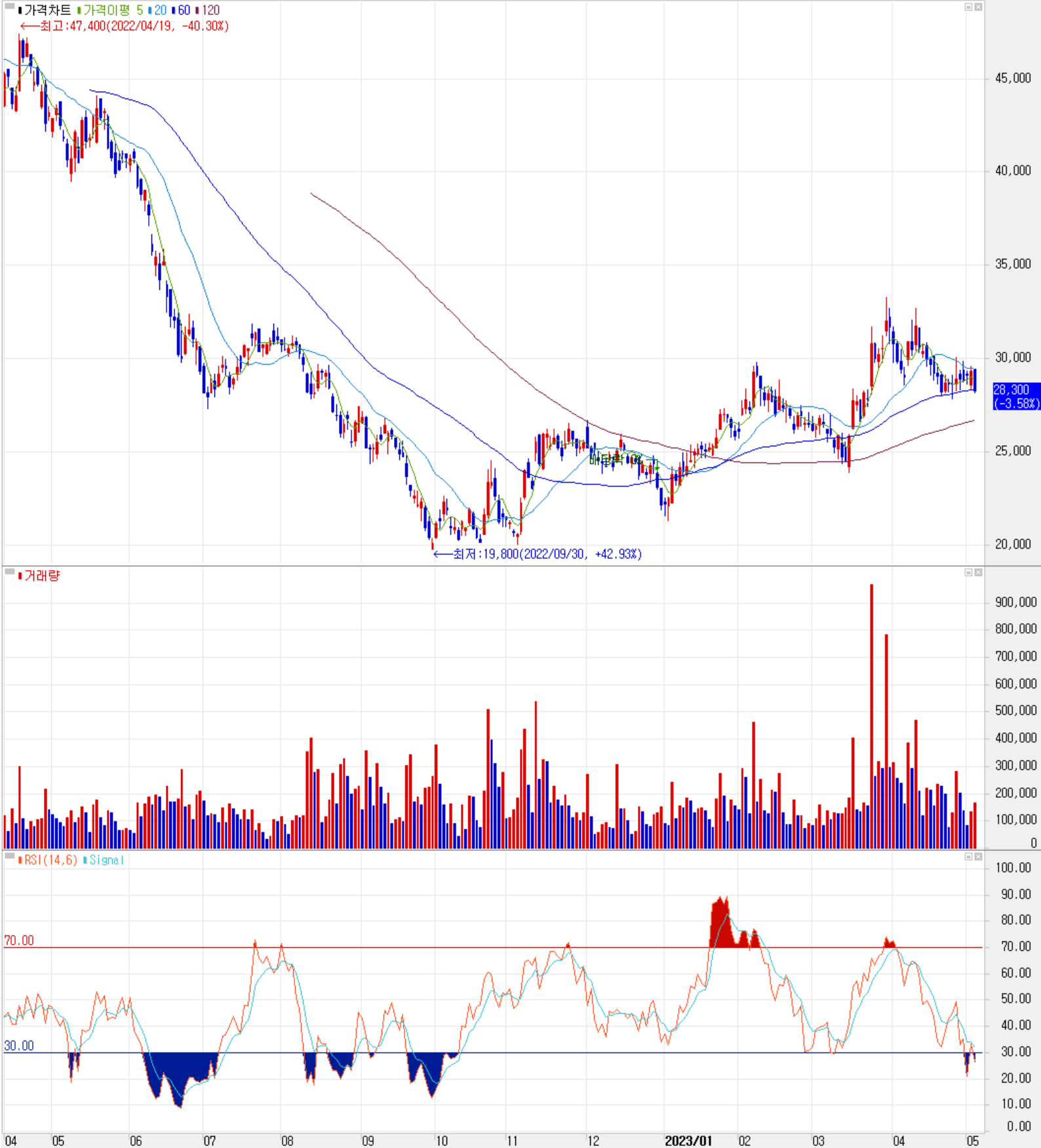Click the 70.00 overbought level label

tap(19, 941)
